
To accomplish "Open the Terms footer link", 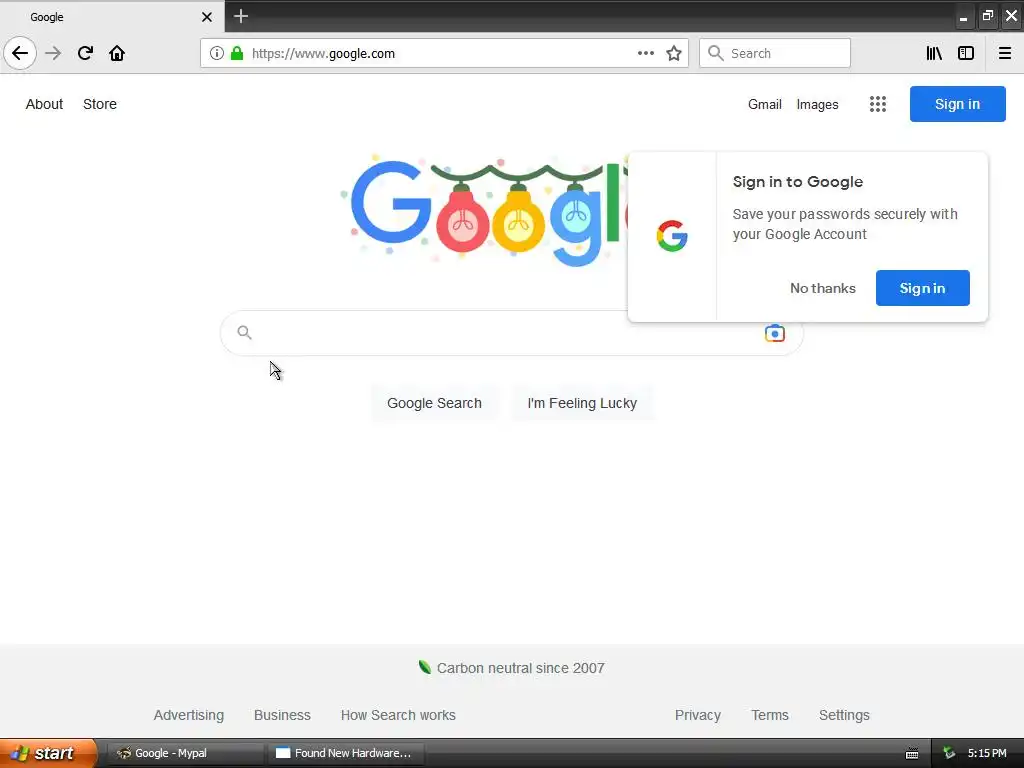I will pyautogui.click(x=769, y=715).
